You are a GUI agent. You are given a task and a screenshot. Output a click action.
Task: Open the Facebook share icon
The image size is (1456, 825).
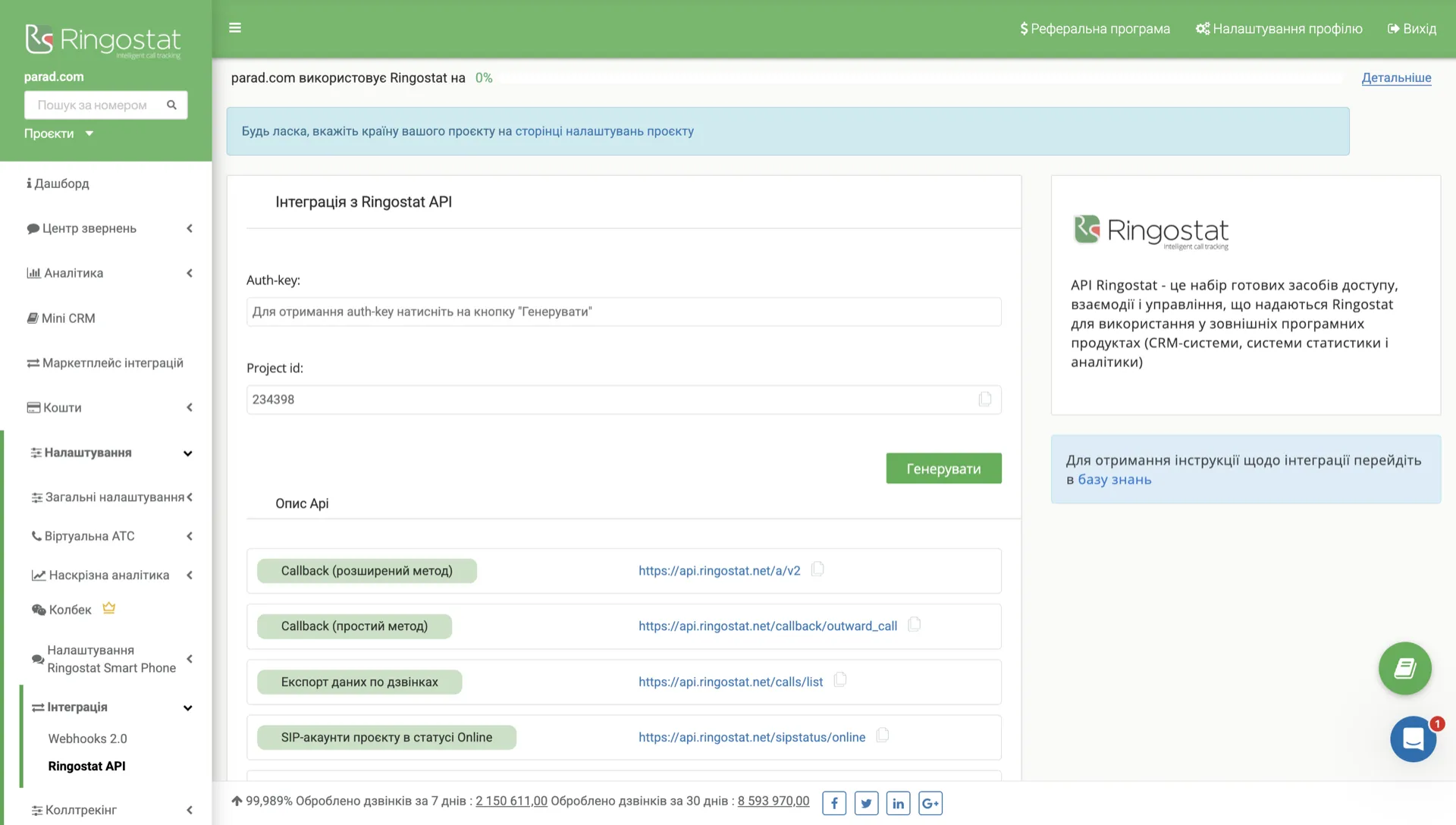834,803
